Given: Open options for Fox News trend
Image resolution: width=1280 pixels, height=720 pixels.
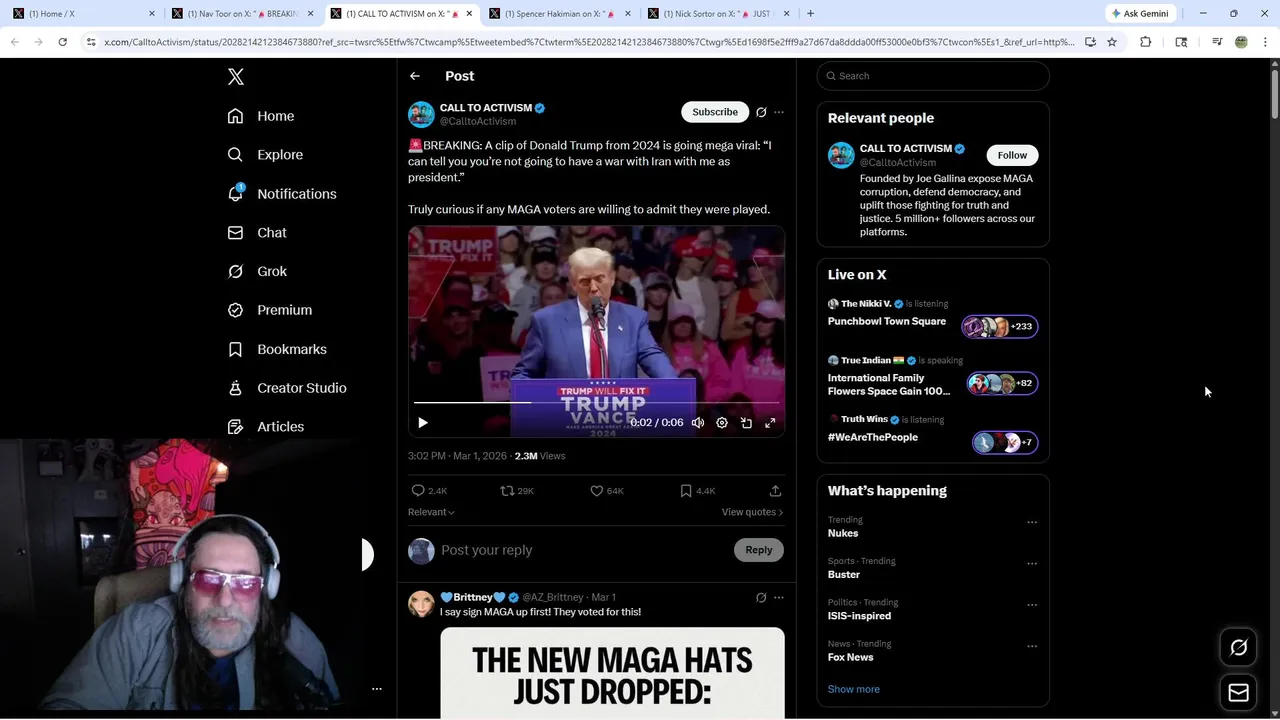Looking at the screenshot, I should click(x=1032, y=646).
